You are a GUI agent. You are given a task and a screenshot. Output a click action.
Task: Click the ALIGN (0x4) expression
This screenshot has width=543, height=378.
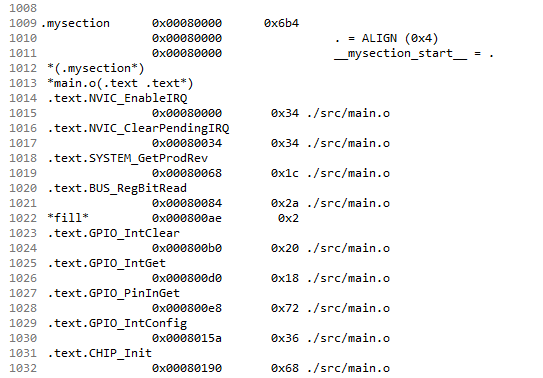(400, 38)
